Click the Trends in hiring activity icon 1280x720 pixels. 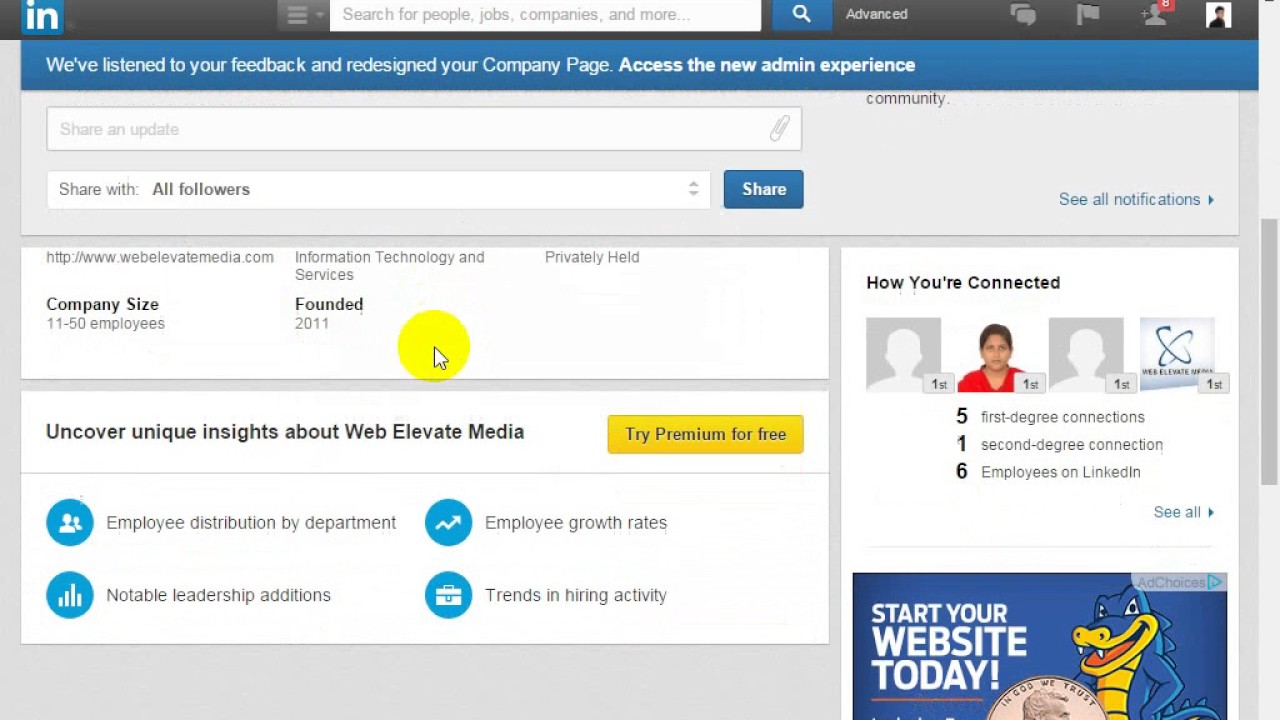448,595
